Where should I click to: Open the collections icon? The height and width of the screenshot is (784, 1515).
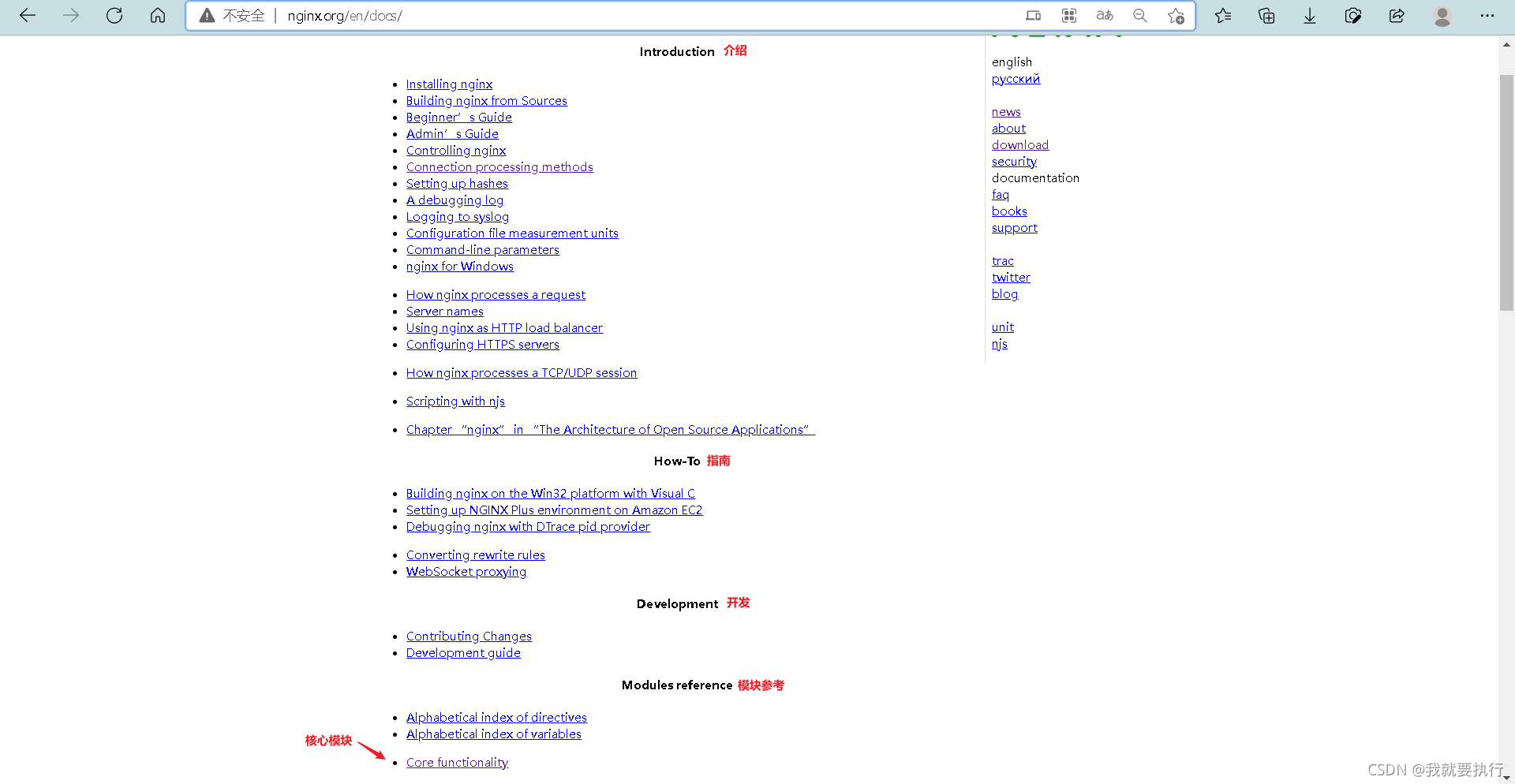click(1266, 16)
